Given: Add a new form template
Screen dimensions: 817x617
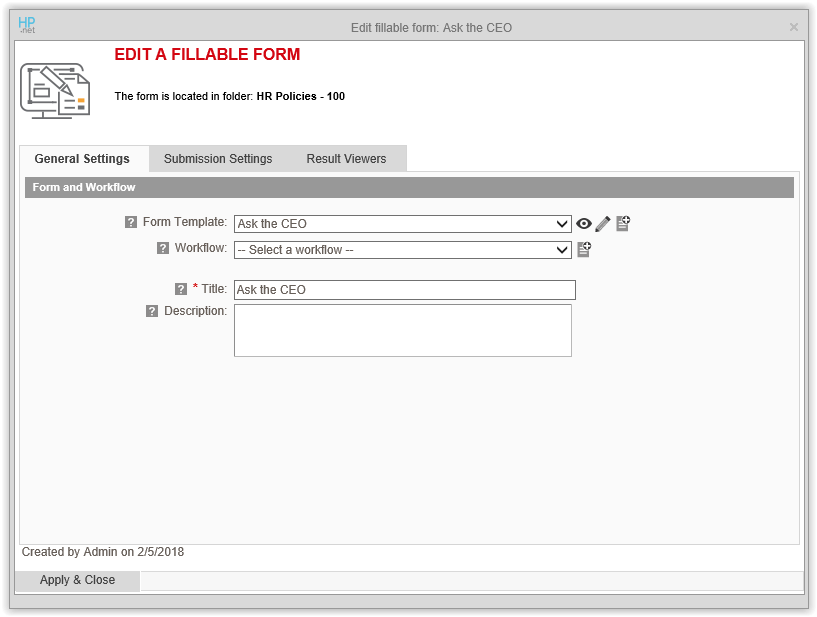Looking at the screenshot, I should point(623,223).
